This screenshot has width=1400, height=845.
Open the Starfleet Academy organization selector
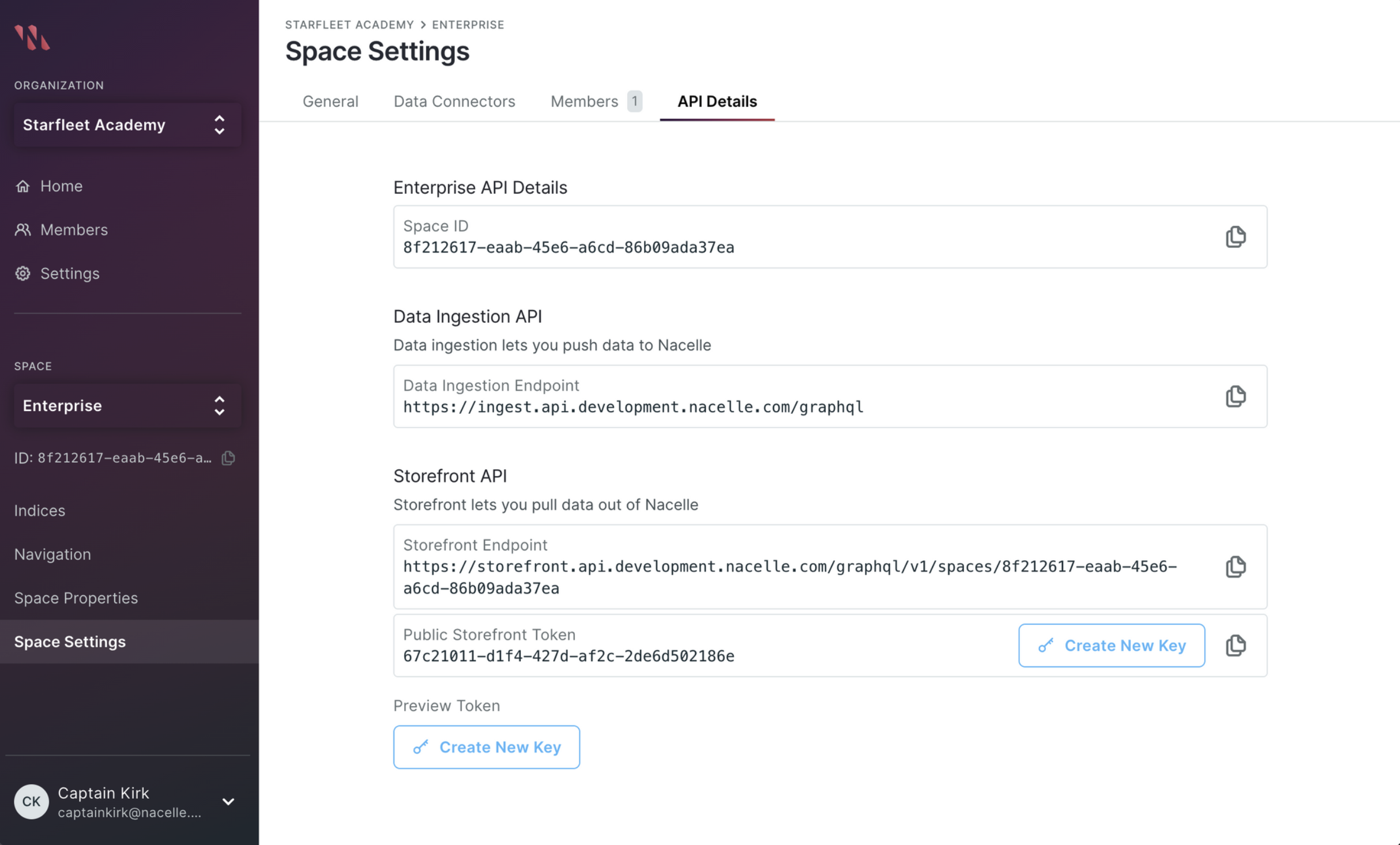(127, 125)
